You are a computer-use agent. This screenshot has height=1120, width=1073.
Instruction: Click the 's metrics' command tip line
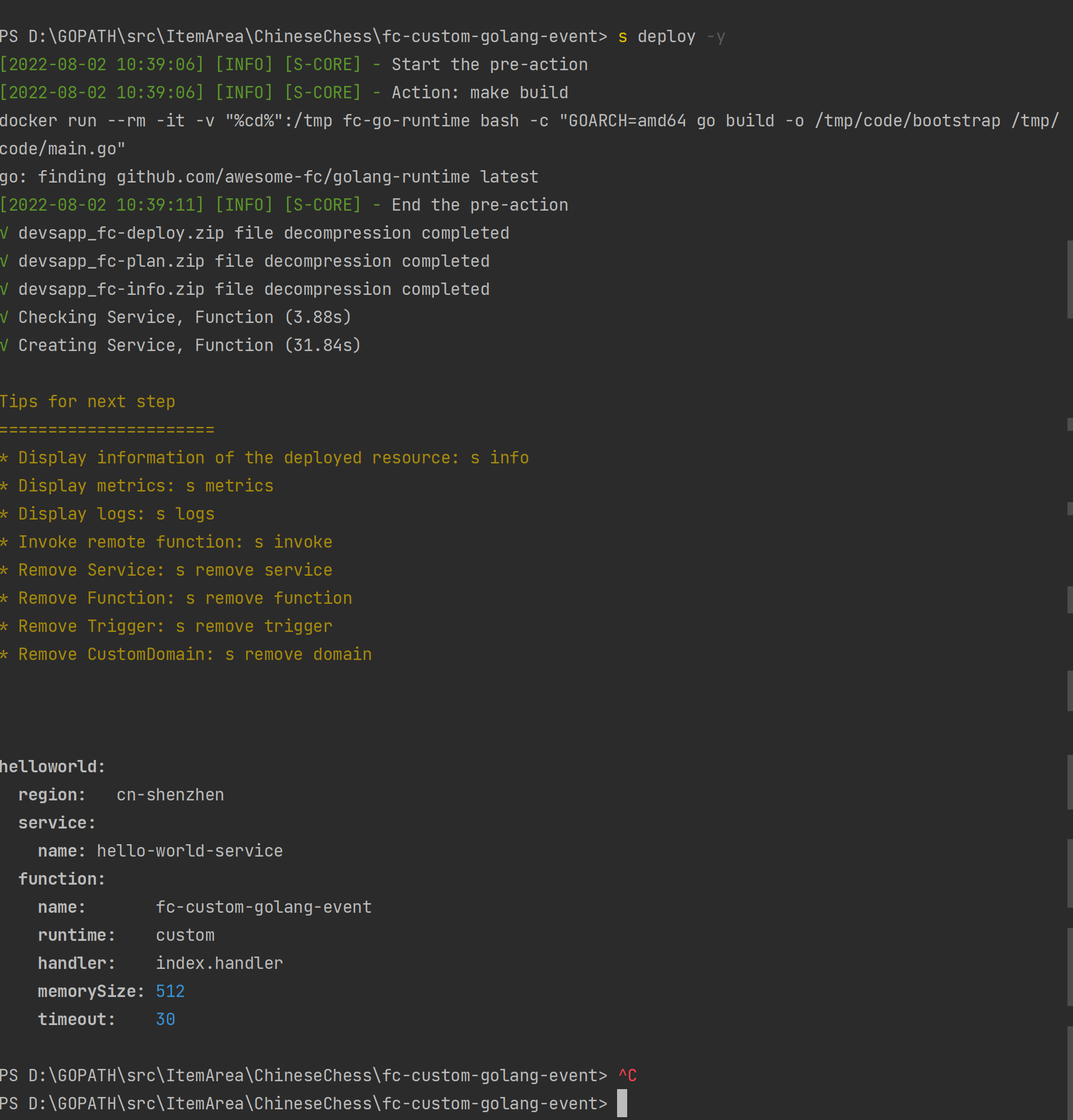coord(137,486)
